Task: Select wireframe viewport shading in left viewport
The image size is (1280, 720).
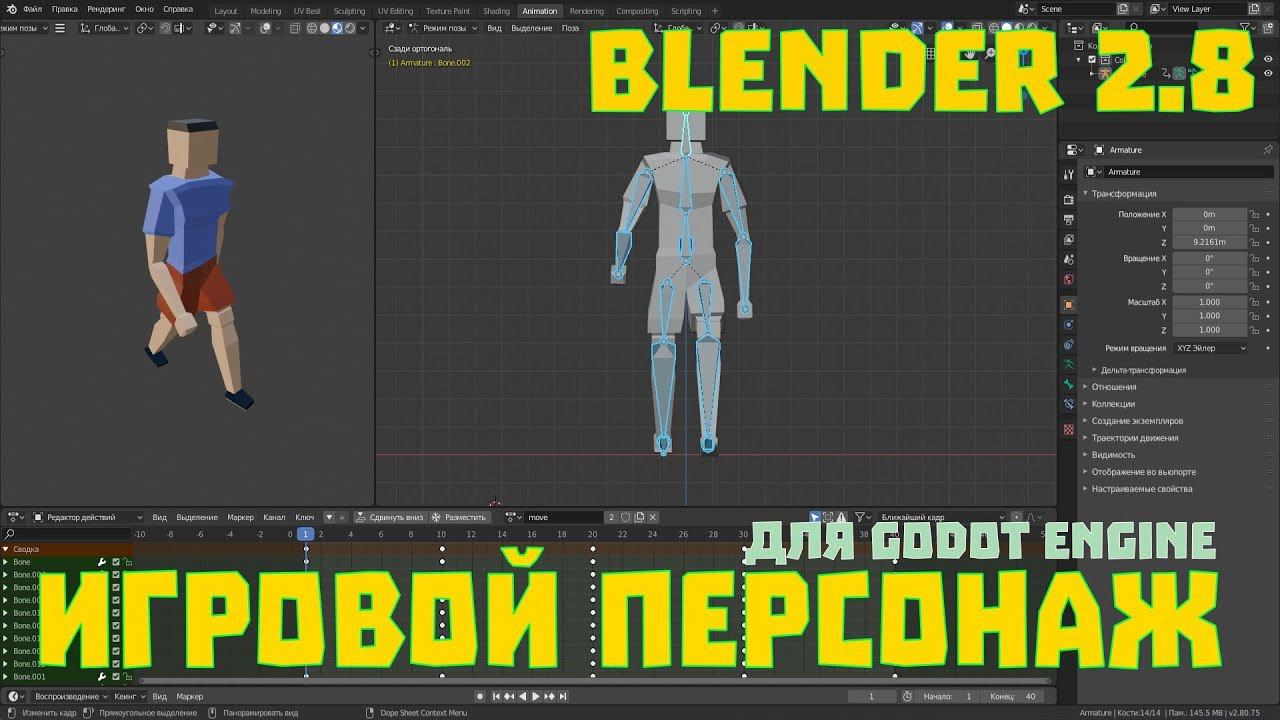Action: coord(313,28)
